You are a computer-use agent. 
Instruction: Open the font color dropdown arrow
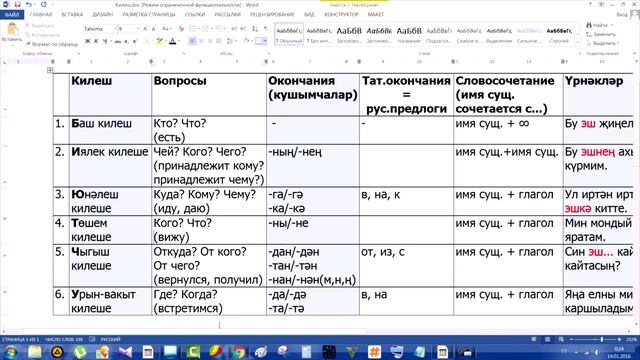179,41
